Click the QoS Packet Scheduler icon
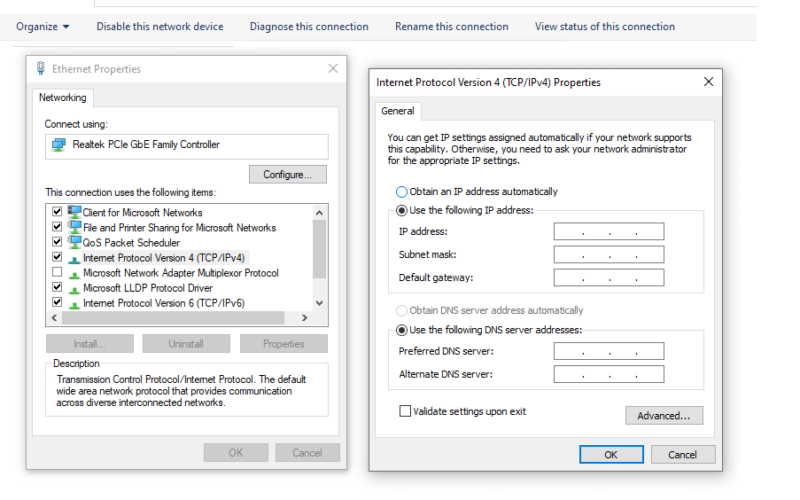 74,242
